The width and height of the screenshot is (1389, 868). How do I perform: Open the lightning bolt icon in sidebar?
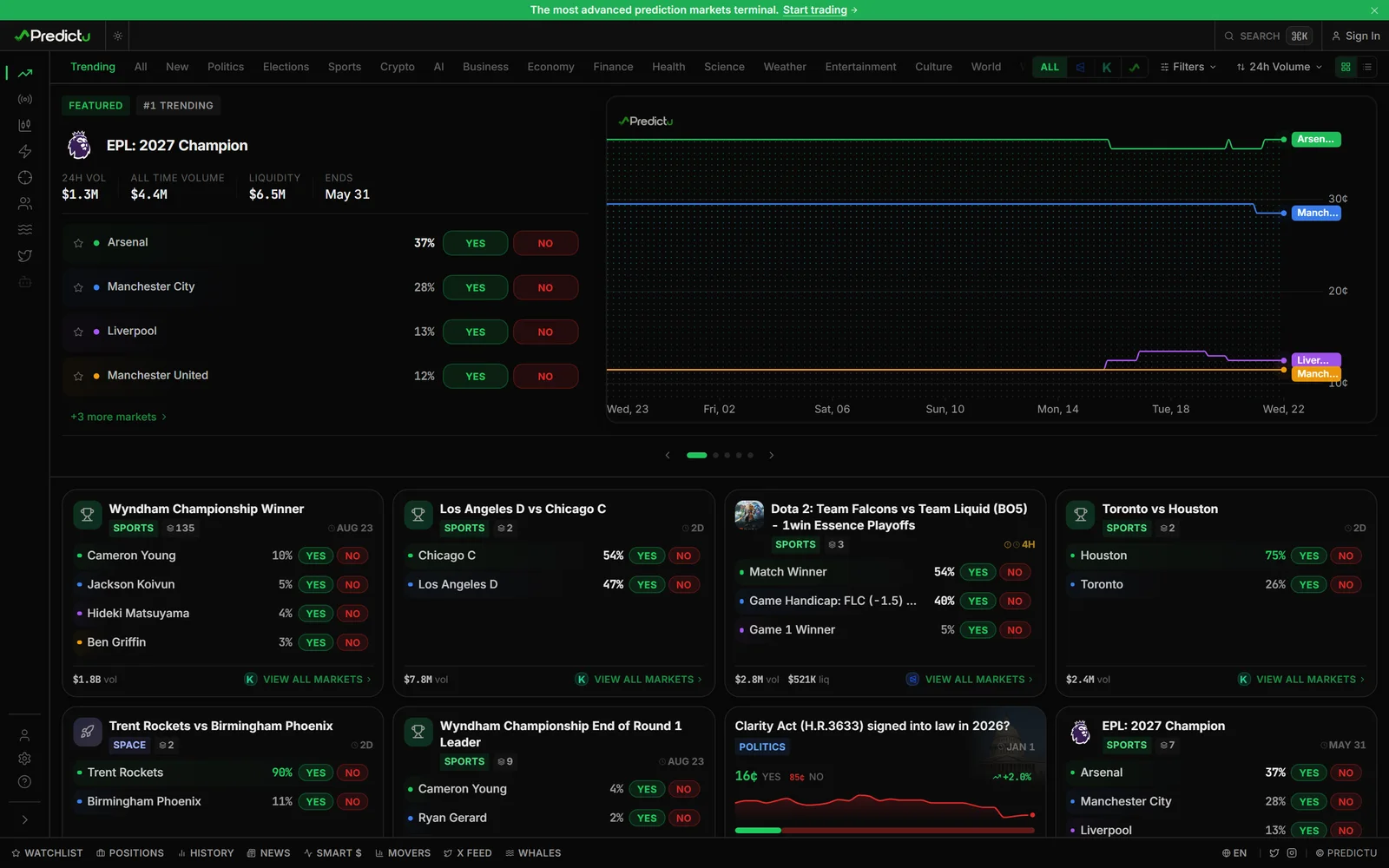click(x=25, y=151)
